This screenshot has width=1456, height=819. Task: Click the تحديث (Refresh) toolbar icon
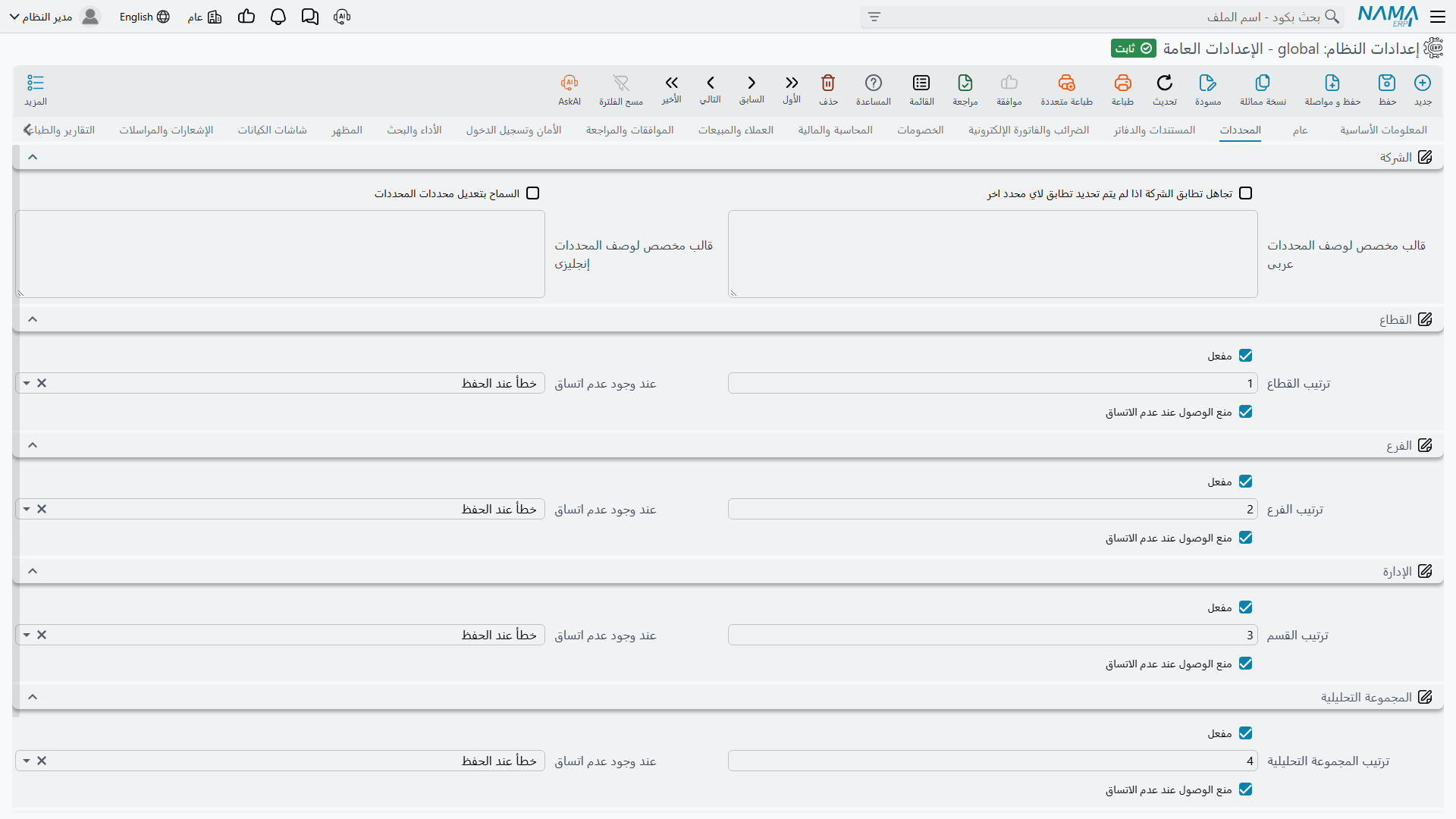point(1165,83)
